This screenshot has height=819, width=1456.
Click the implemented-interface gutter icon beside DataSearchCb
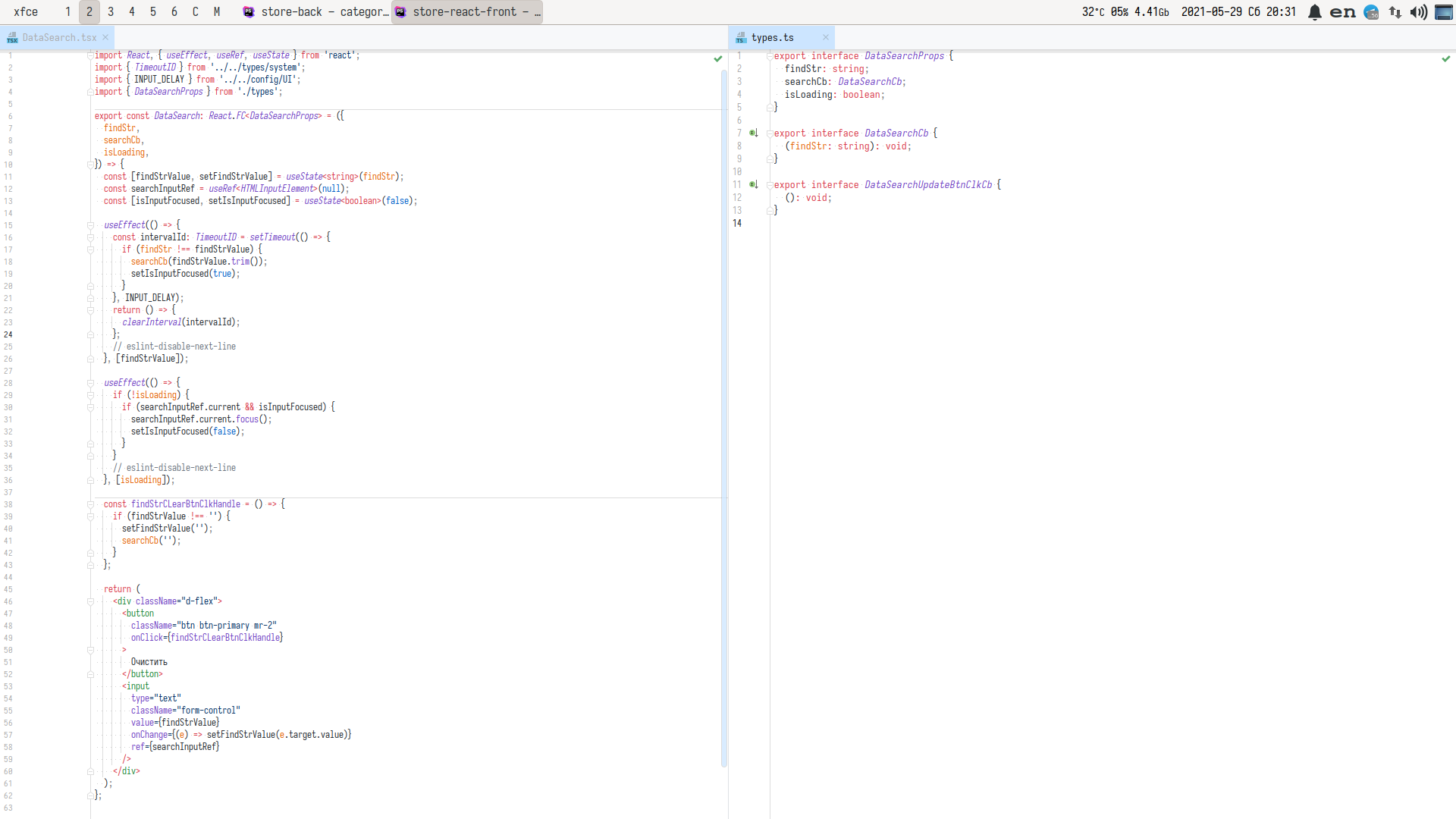coord(754,133)
